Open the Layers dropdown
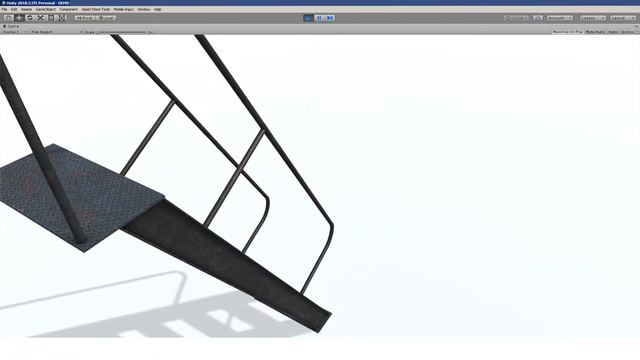Viewport: 640px width, 360px height. (593, 18)
